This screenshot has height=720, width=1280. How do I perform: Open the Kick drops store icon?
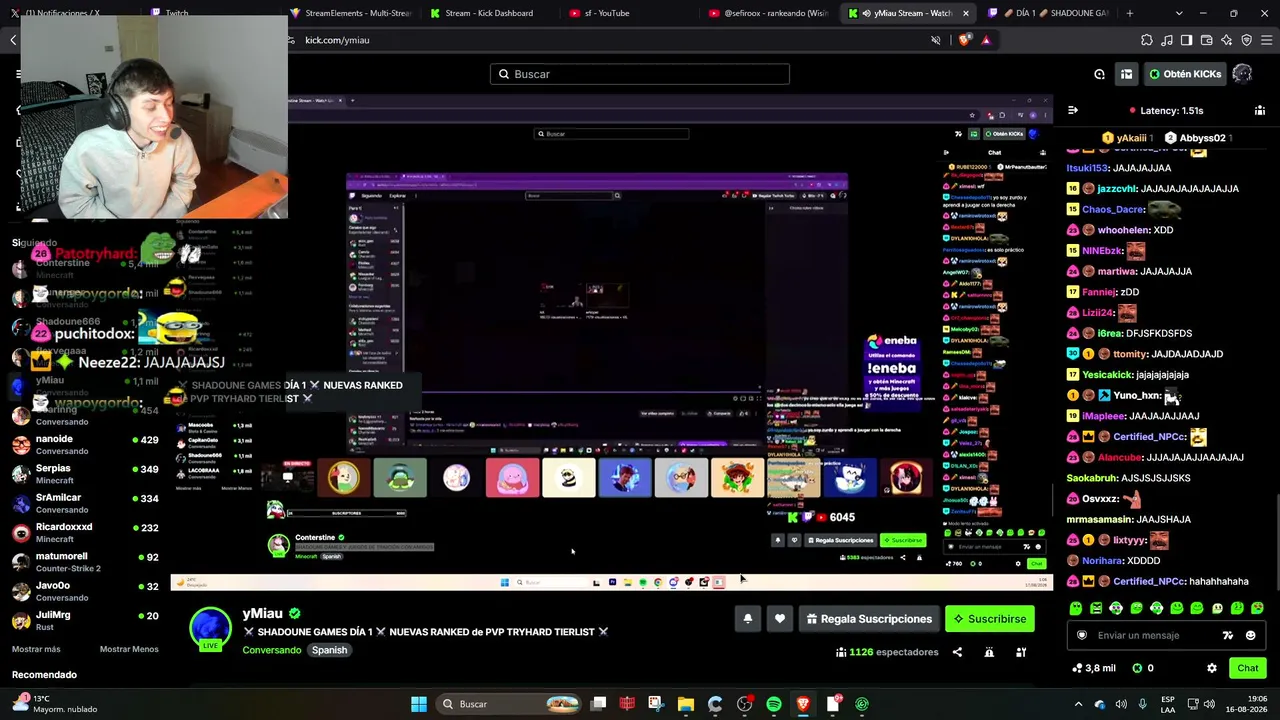click(1126, 74)
